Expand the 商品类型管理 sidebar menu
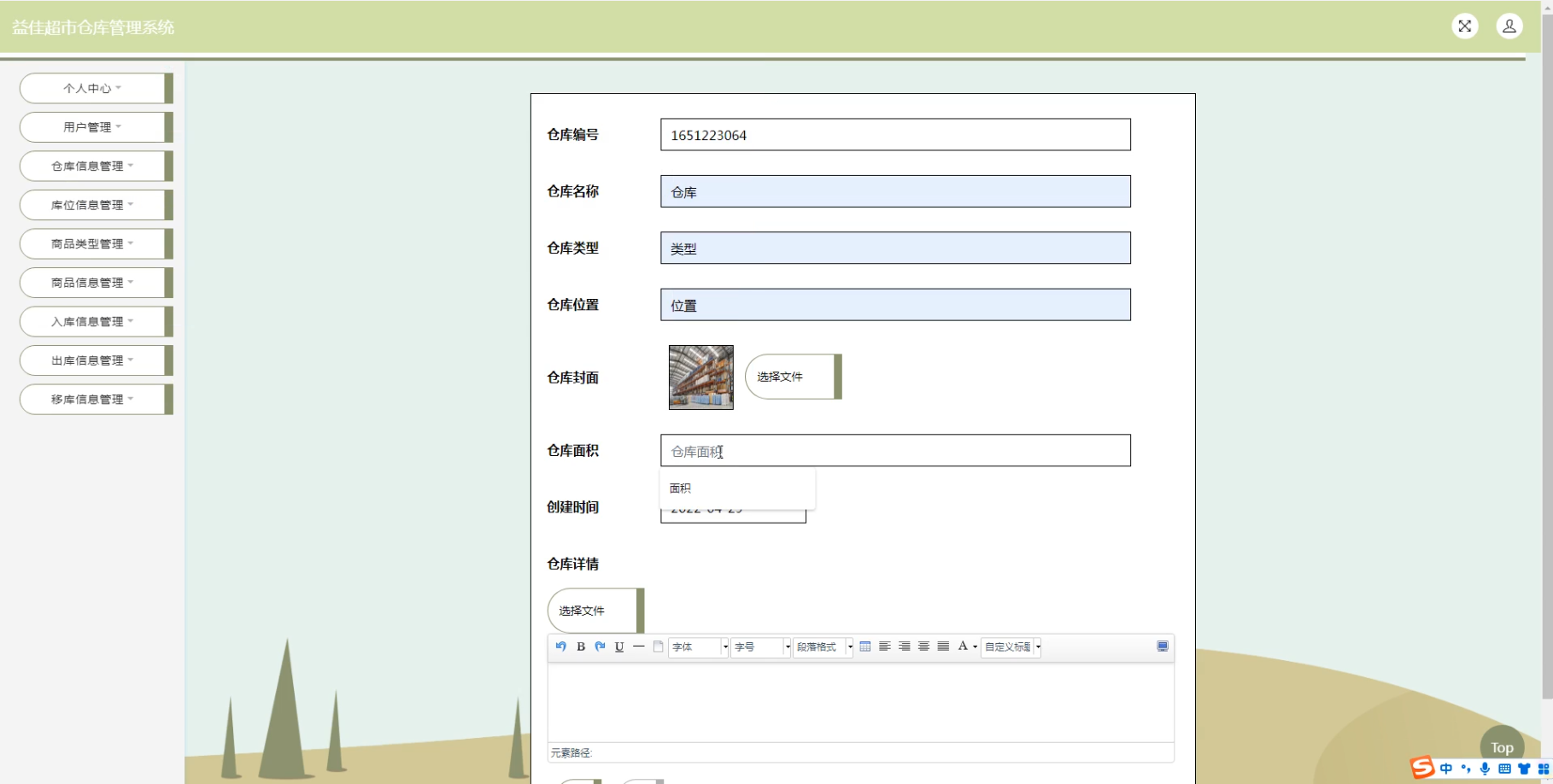The height and width of the screenshot is (784, 1553). coord(97,243)
